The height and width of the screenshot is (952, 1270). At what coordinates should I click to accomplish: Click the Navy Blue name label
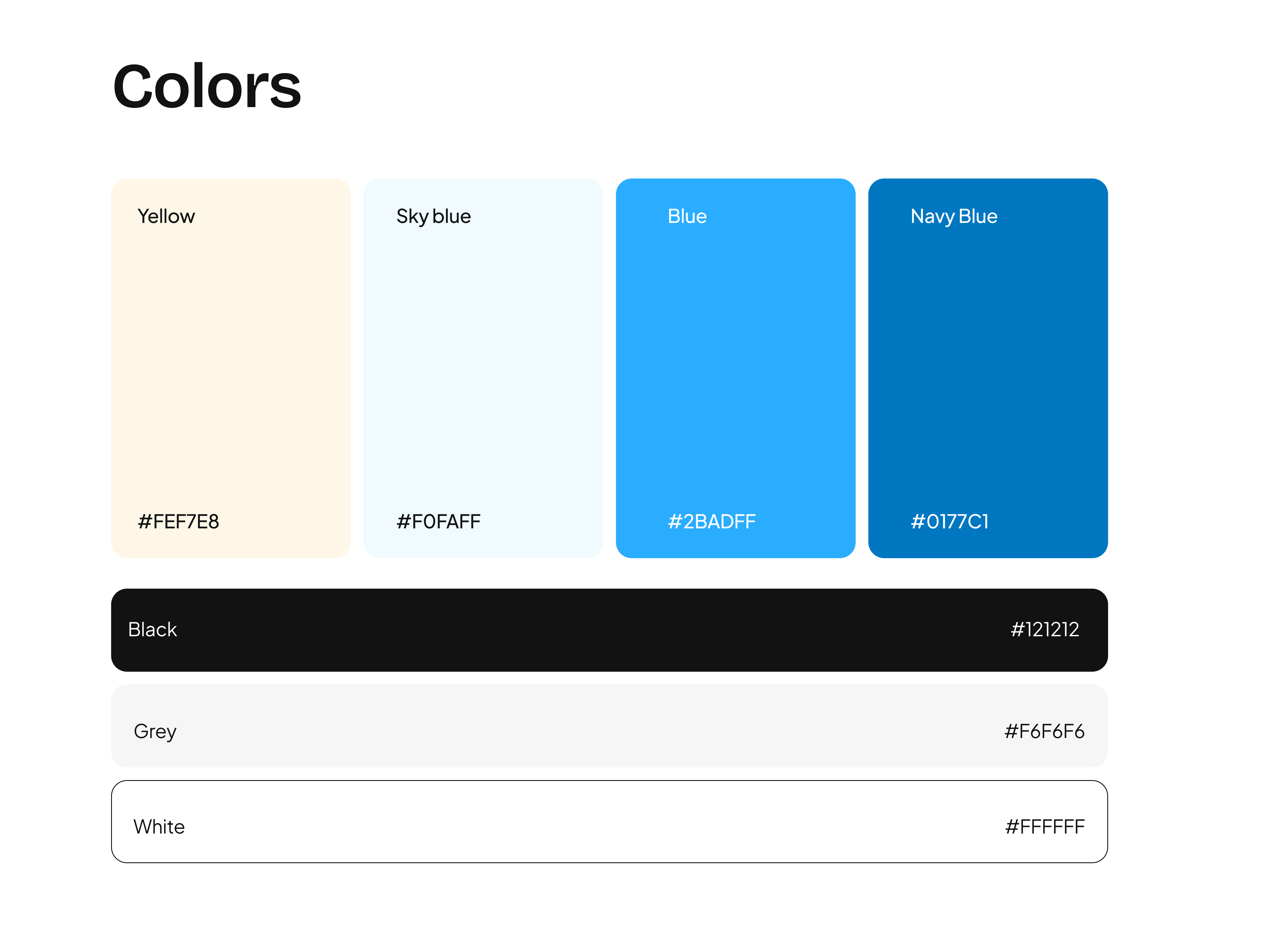pyautogui.click(x=954, y=216)
